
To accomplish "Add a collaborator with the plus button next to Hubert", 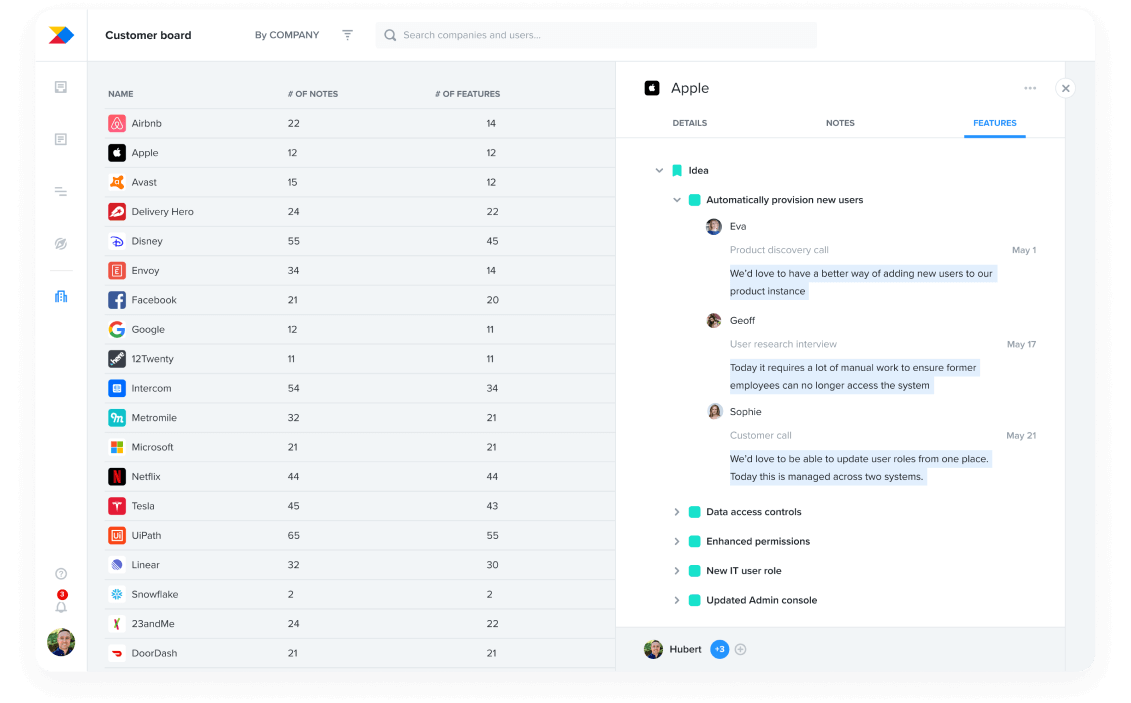I will (740, 649).
